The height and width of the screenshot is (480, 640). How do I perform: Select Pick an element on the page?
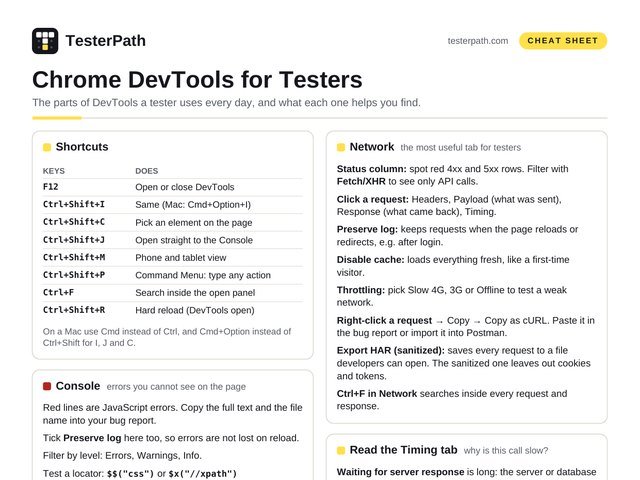[193, 222]
